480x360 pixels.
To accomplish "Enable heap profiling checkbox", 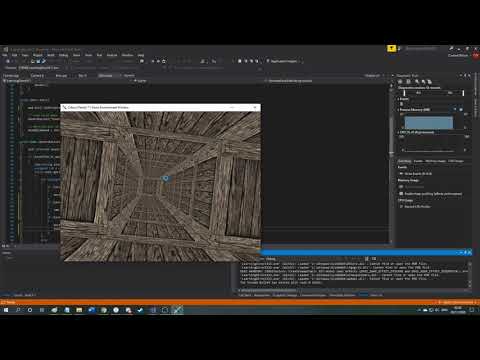I will coord(401,193).
